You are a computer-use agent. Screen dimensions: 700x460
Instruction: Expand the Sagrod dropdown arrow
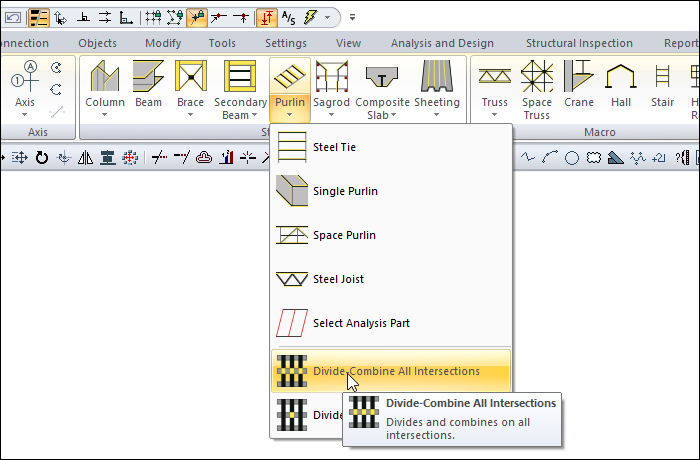[x=331, y=115]
